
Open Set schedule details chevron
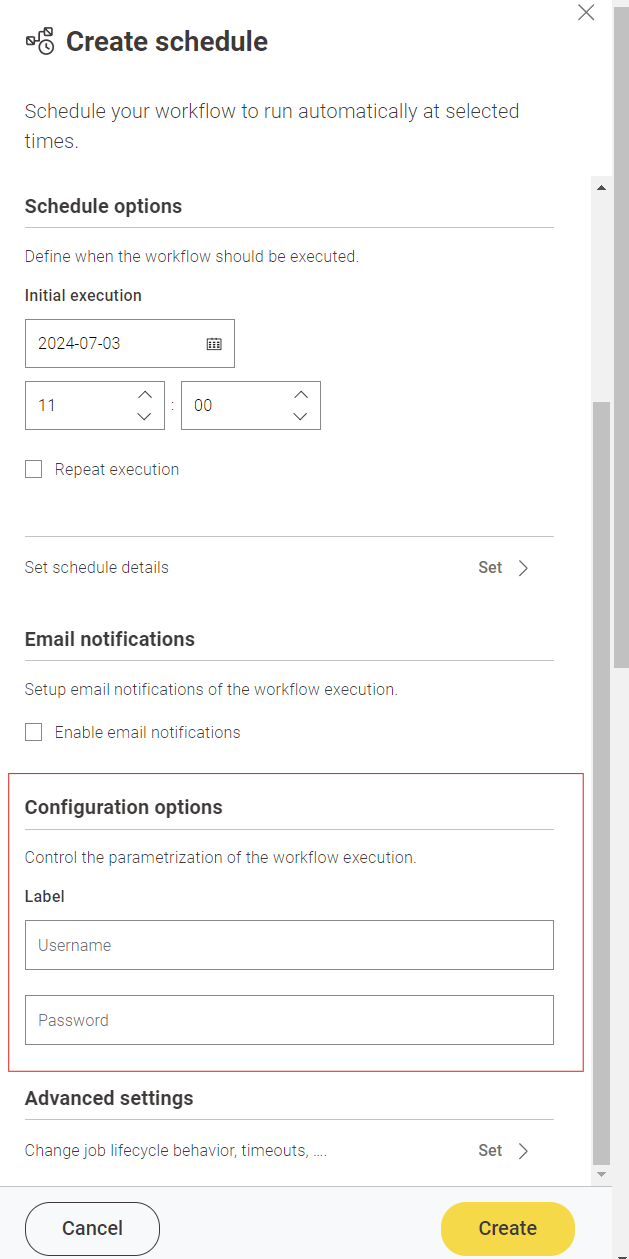523,568
